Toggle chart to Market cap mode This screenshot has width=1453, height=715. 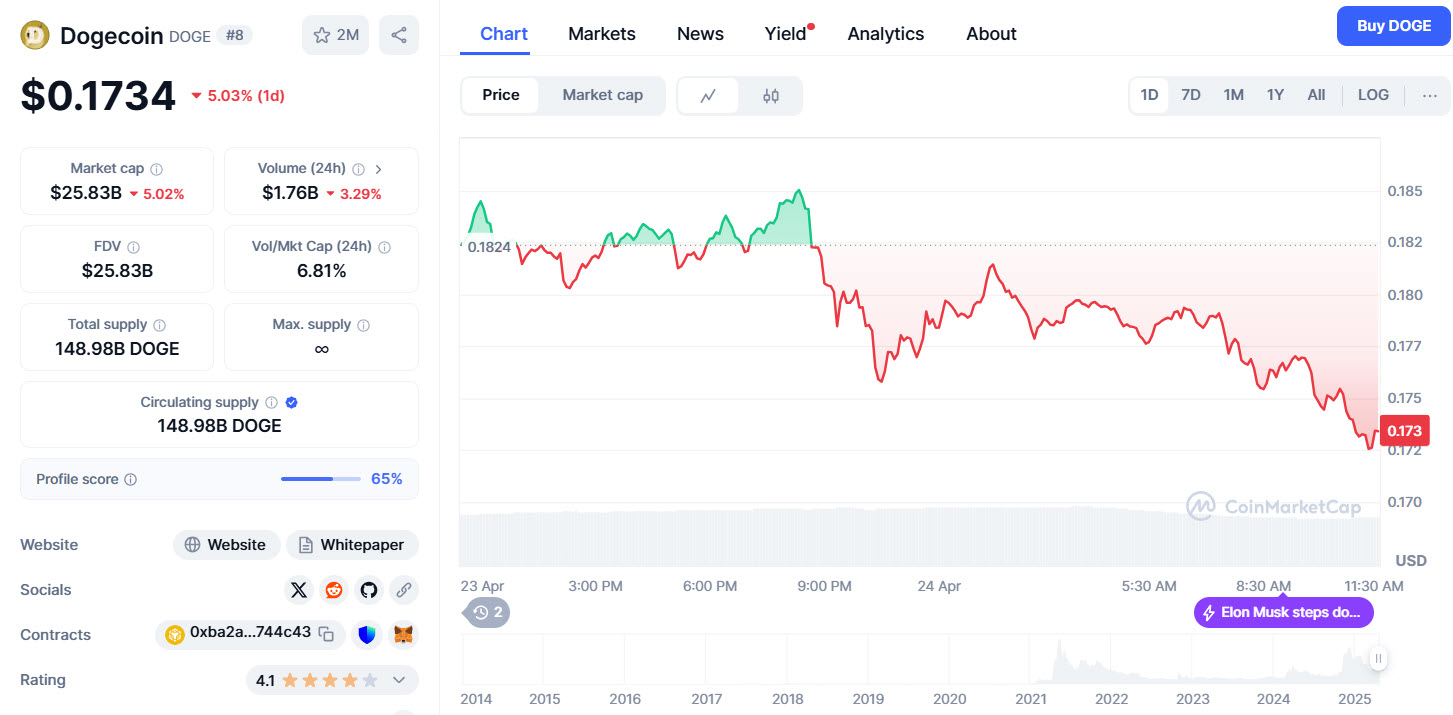coord(602,95)
